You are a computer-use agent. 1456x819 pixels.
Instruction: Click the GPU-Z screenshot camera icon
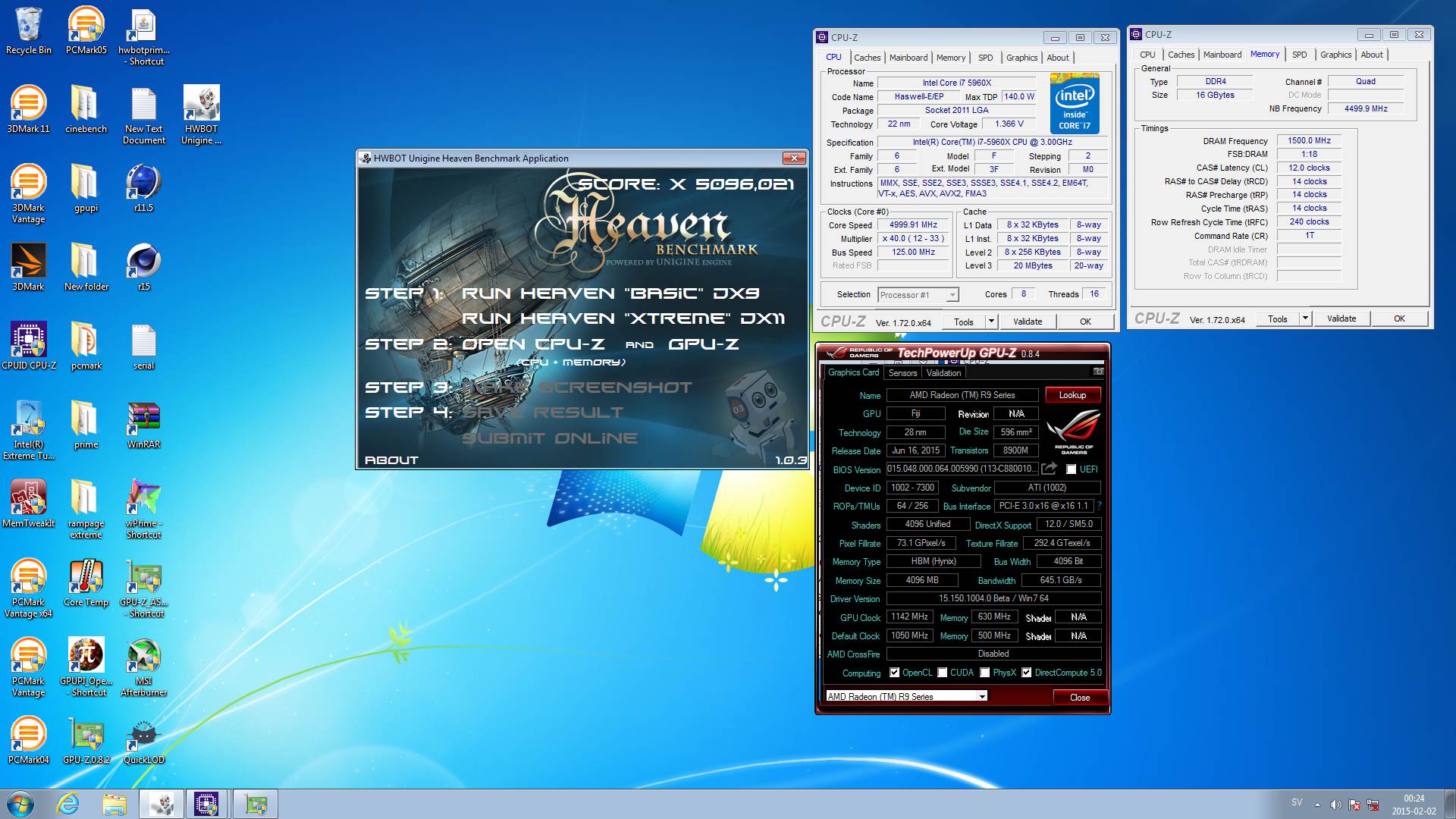click(1097, 372)
